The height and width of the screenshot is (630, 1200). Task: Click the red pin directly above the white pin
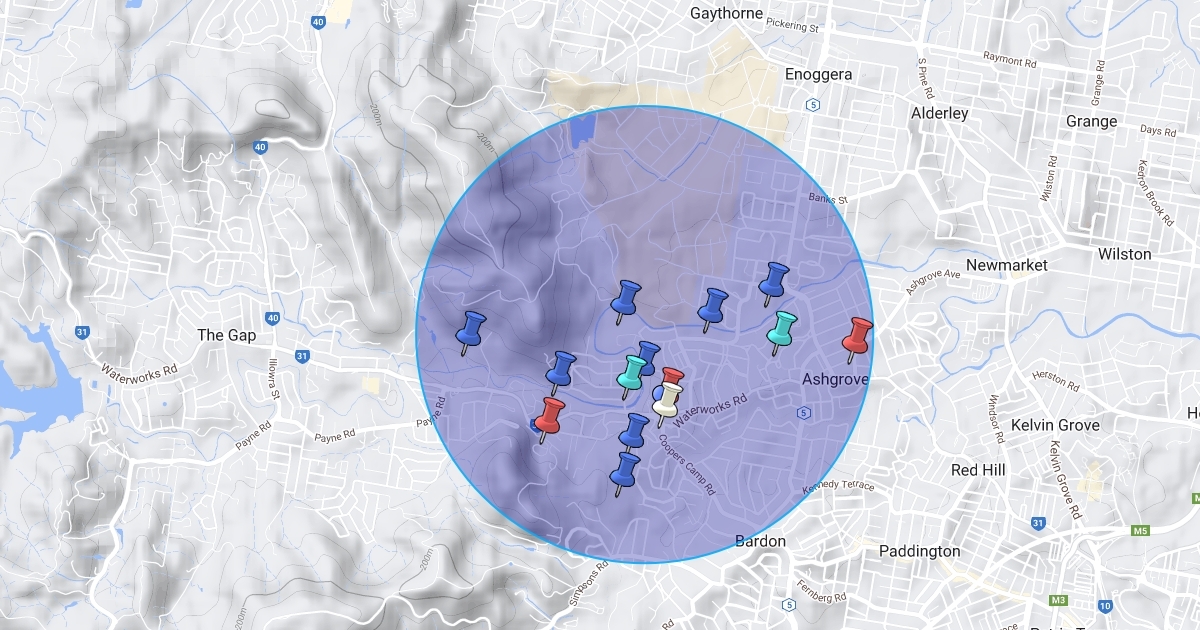(673, 377)
